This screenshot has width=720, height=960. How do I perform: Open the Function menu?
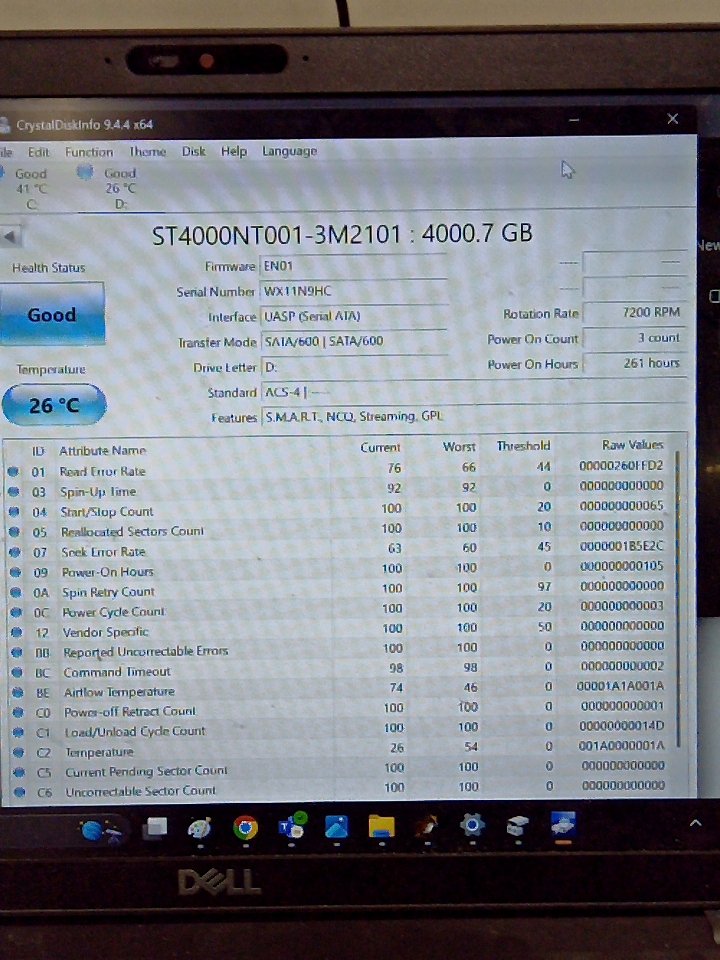coord(89,152)
